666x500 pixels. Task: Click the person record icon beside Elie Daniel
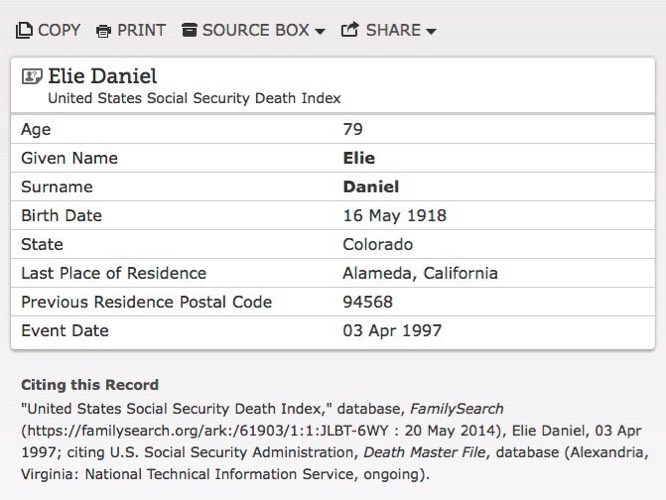click(32, 76)
